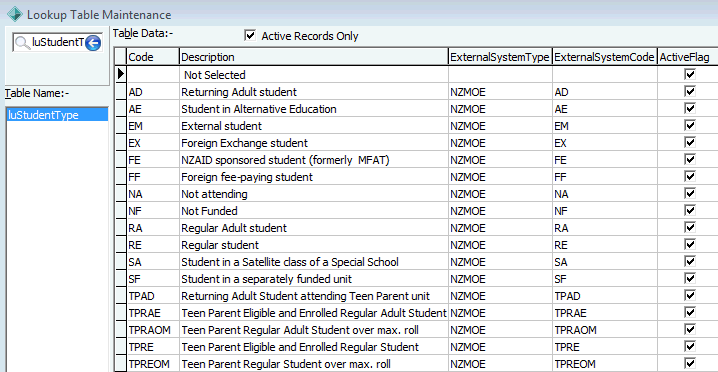Image resolution: width=718 pixels, height=372 pixels.
Task: Click the row selector beside AD code
Action: pos(120,92)
